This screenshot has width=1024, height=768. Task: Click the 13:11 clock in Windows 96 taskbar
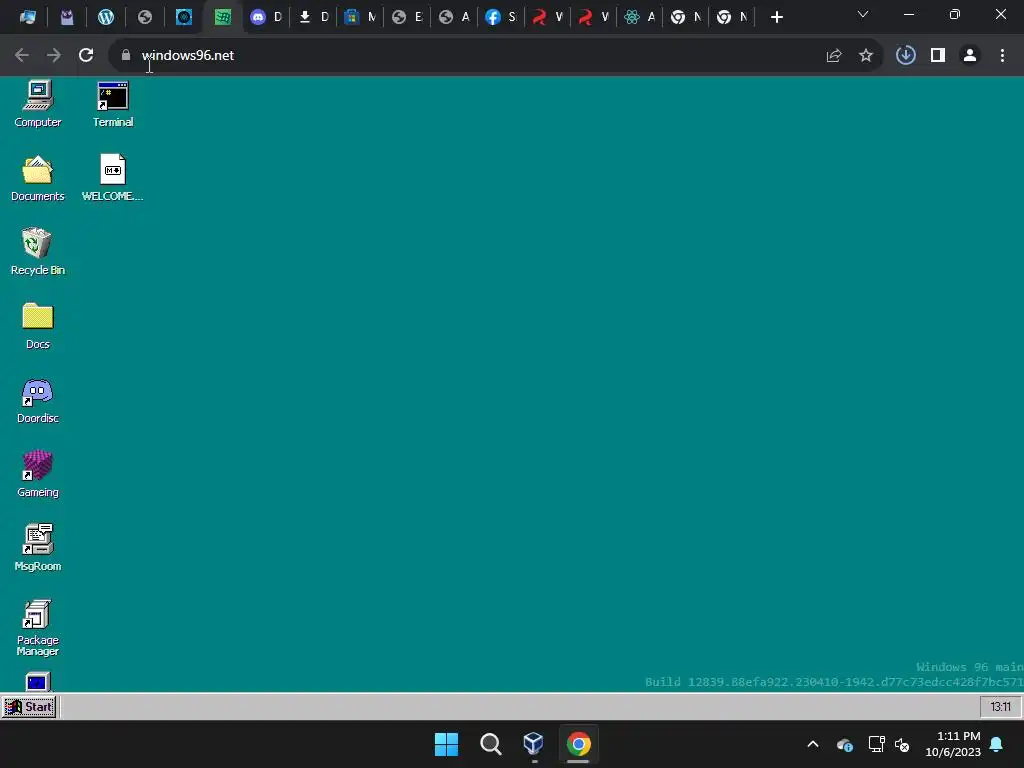coord(1000,707)
